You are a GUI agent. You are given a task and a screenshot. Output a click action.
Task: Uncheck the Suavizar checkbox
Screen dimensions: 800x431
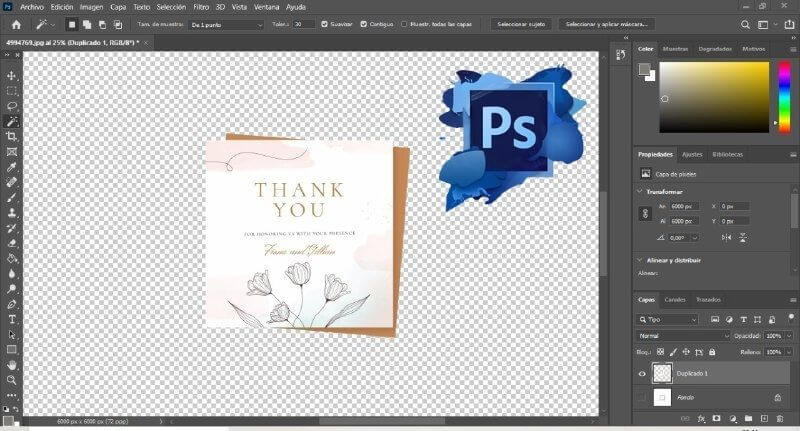pyautogui.click(x=323, y=23)
